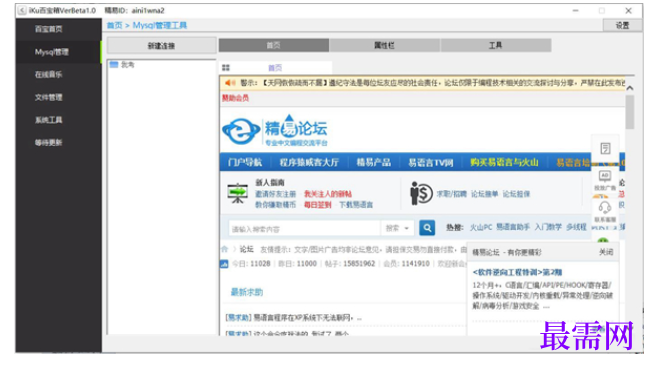Click the businessman dollar sign icon
The image size is (652, 367).
click(x=421, y=193)
